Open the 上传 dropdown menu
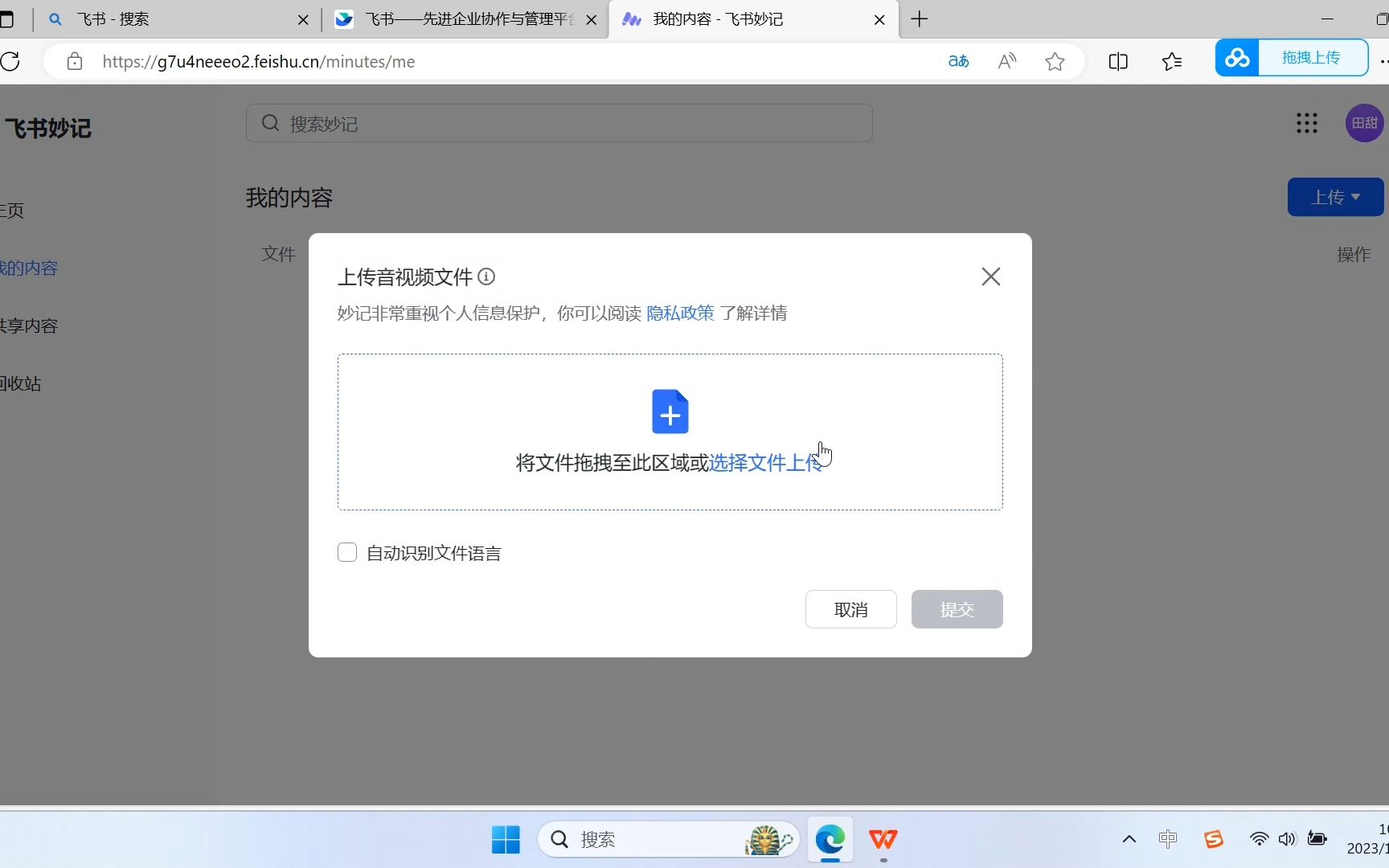1389x868 pixels. point(1334,197)
